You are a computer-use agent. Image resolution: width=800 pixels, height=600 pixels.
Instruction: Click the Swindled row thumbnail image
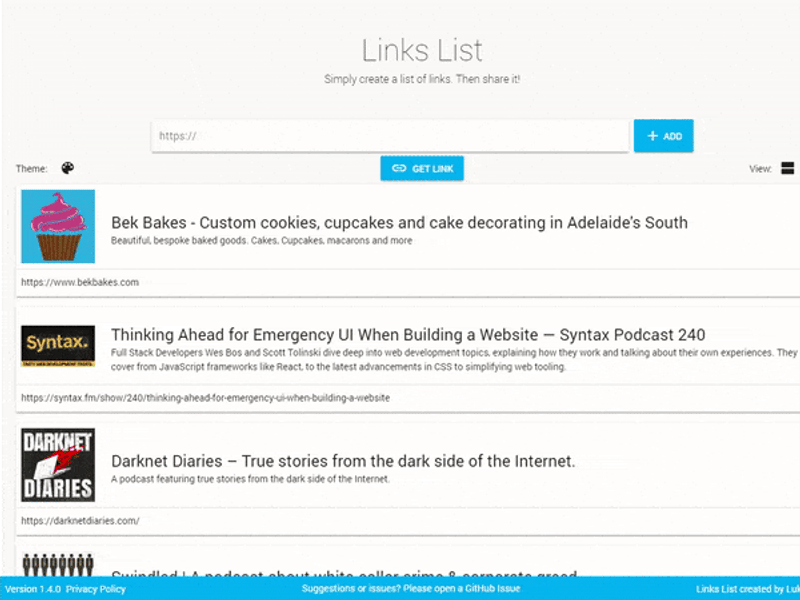(x=57, y=567)
